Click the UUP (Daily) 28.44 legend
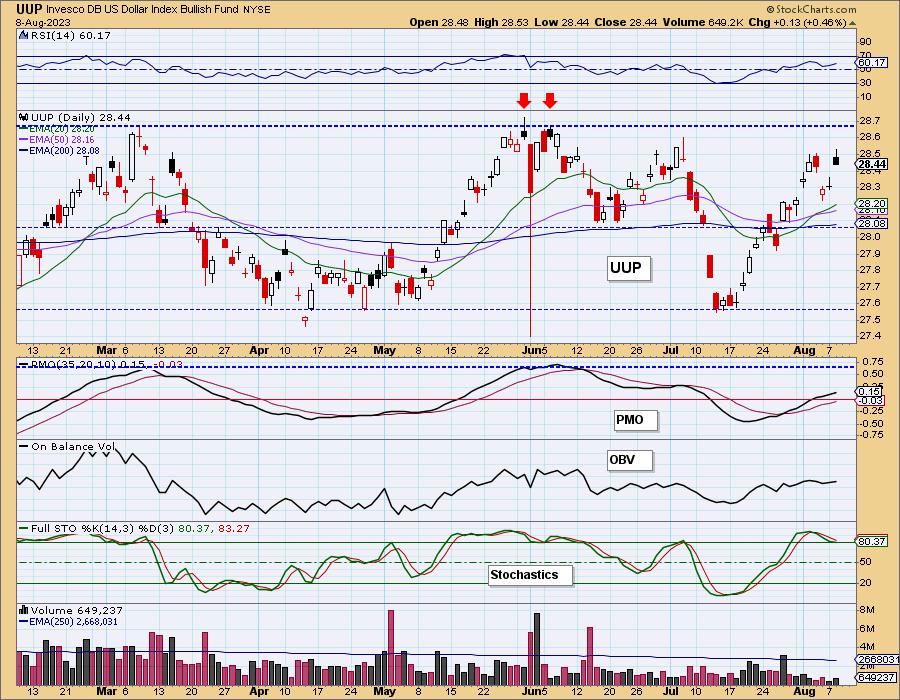This screenshot has height=700, width=900. tap(80, 117)
